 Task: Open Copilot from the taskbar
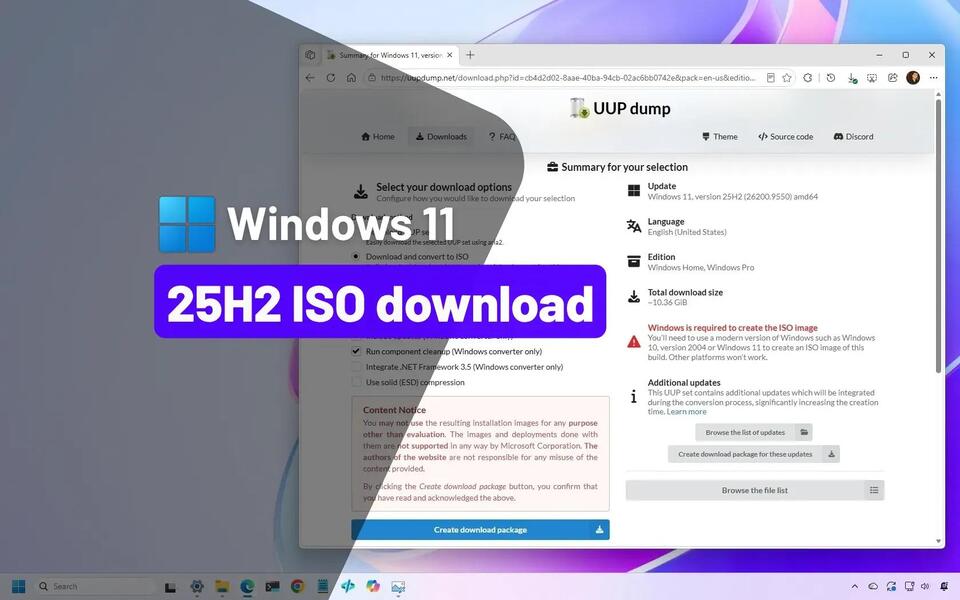373,587
